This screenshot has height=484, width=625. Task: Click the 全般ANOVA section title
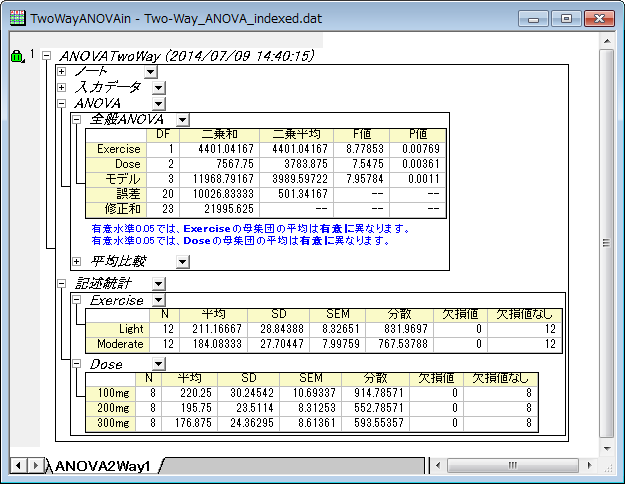pos(127,119)
